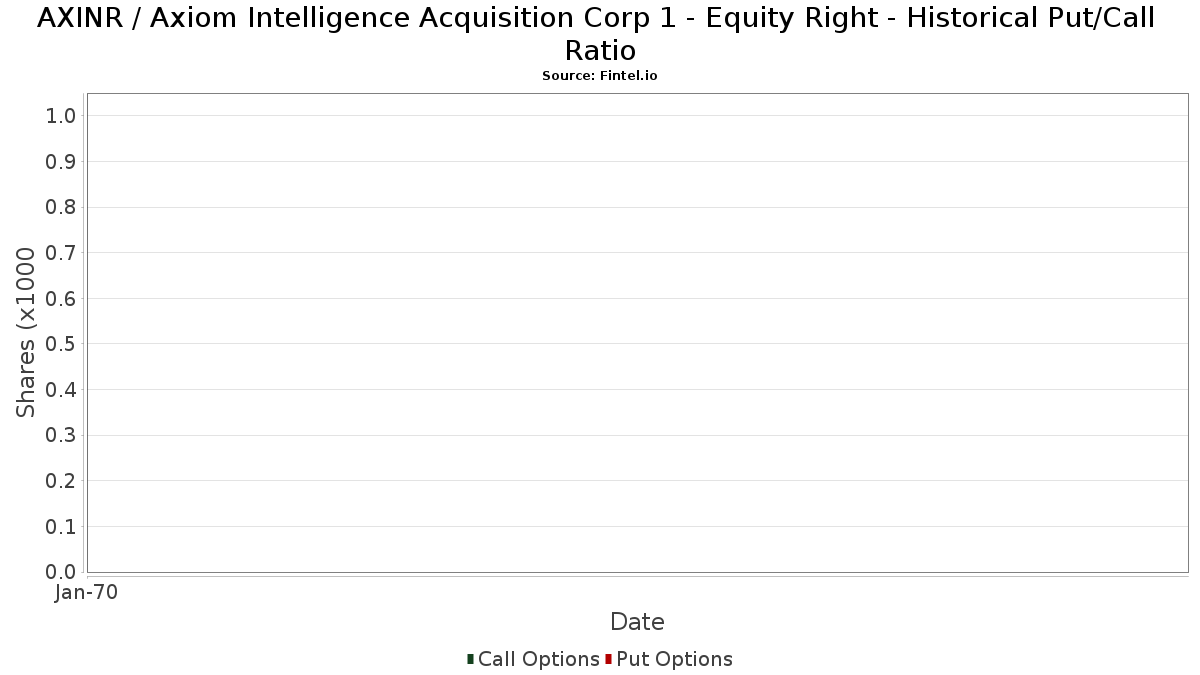Click the 1.0 y-axis tick label
Screen dimensions: 1200x675
[61, 116]
